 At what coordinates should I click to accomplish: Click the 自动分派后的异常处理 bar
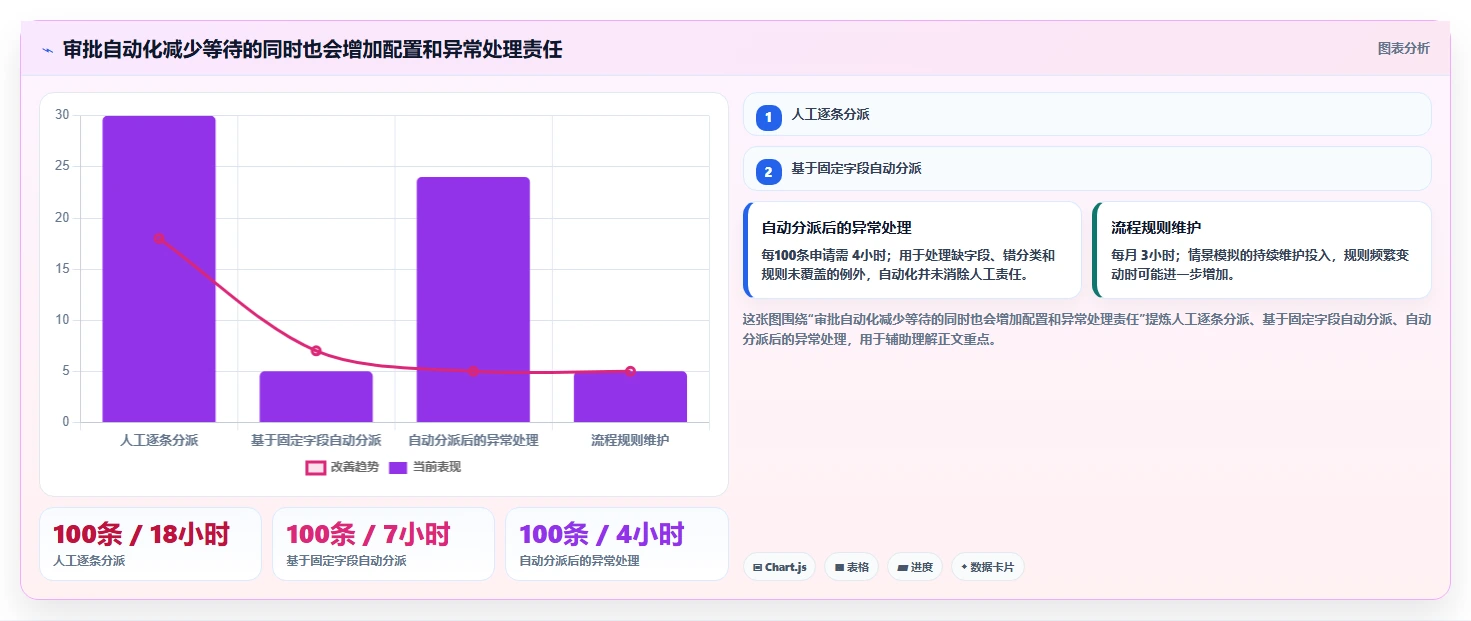473,300
